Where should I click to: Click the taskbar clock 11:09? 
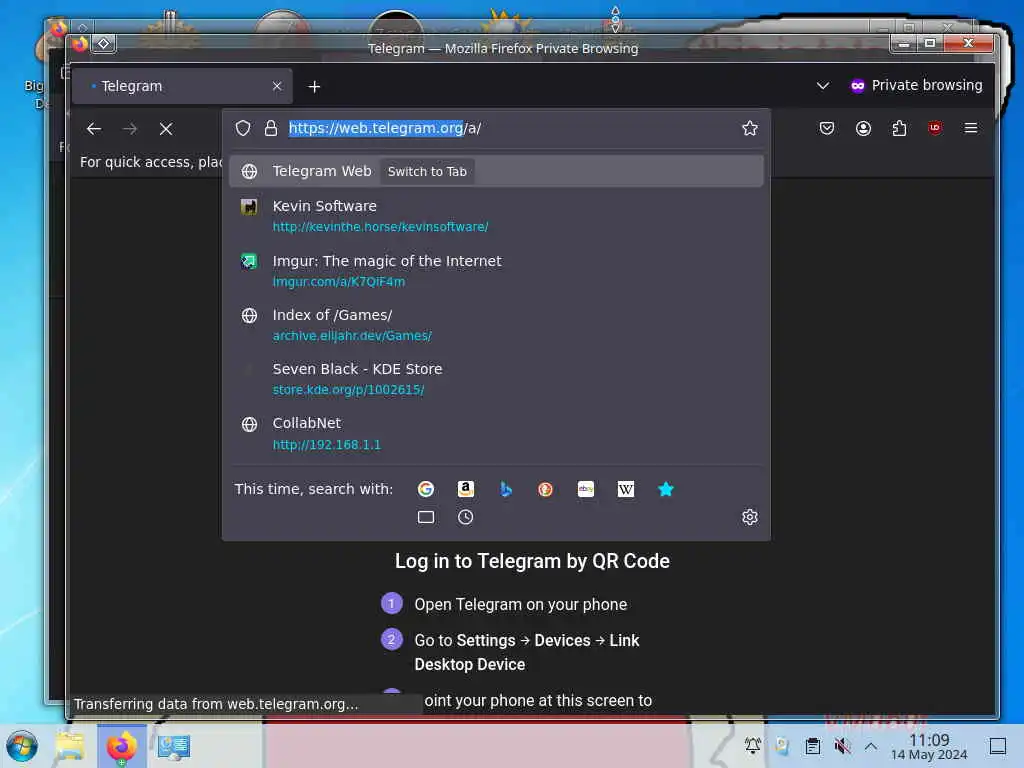[x=929, y=746]
